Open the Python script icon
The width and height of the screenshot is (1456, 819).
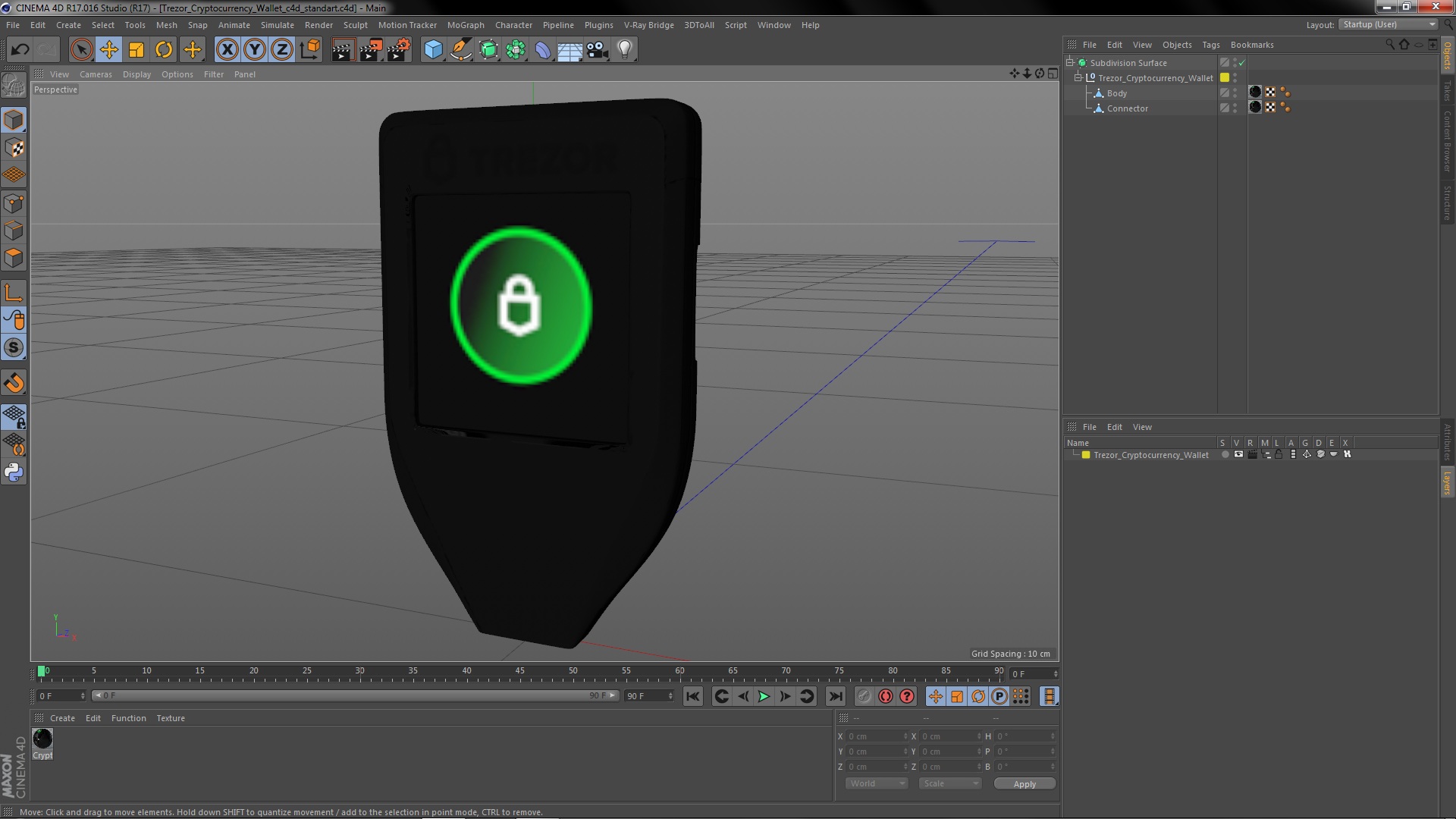pyautogui.click(x=14, y=472)
